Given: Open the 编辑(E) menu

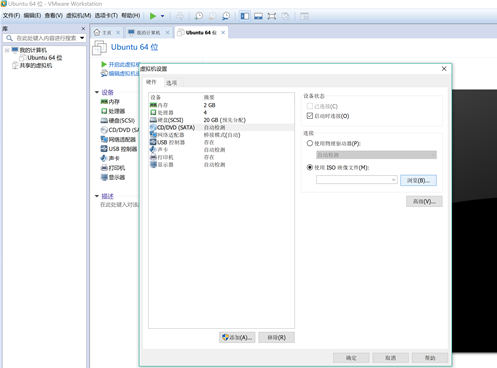Looking at the screenshot, I should pyautogui.click(x=32, y=15).
